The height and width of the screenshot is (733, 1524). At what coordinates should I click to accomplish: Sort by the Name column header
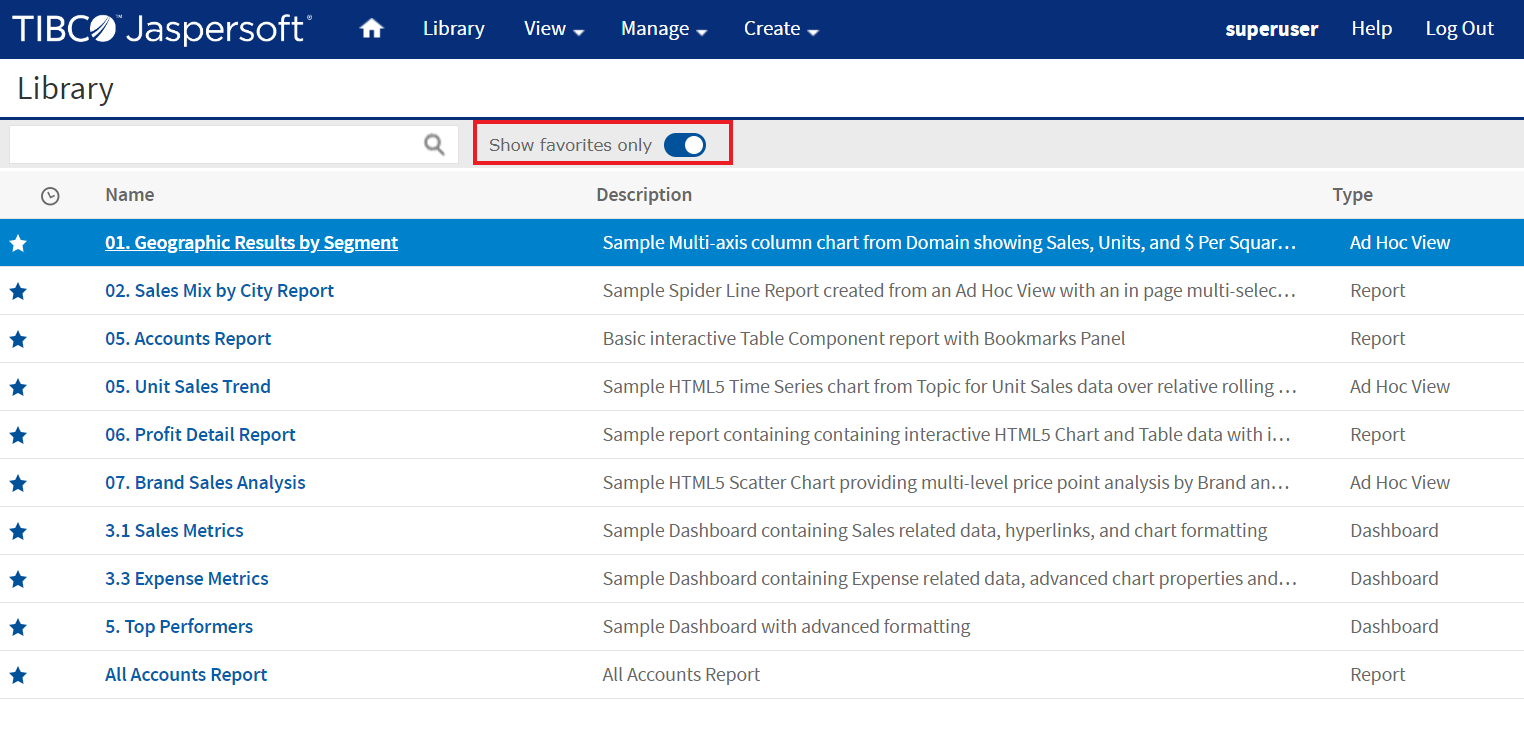click(x=130, y=195)
